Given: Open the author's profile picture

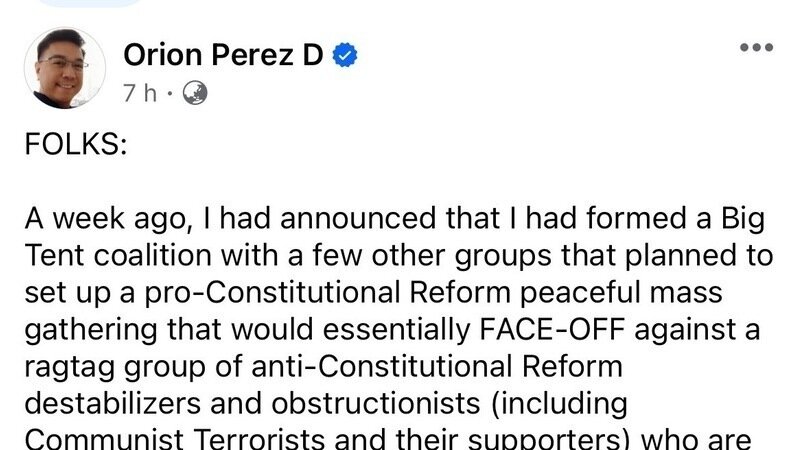Looking at the screenshot, I should click(x=64, y=68).
